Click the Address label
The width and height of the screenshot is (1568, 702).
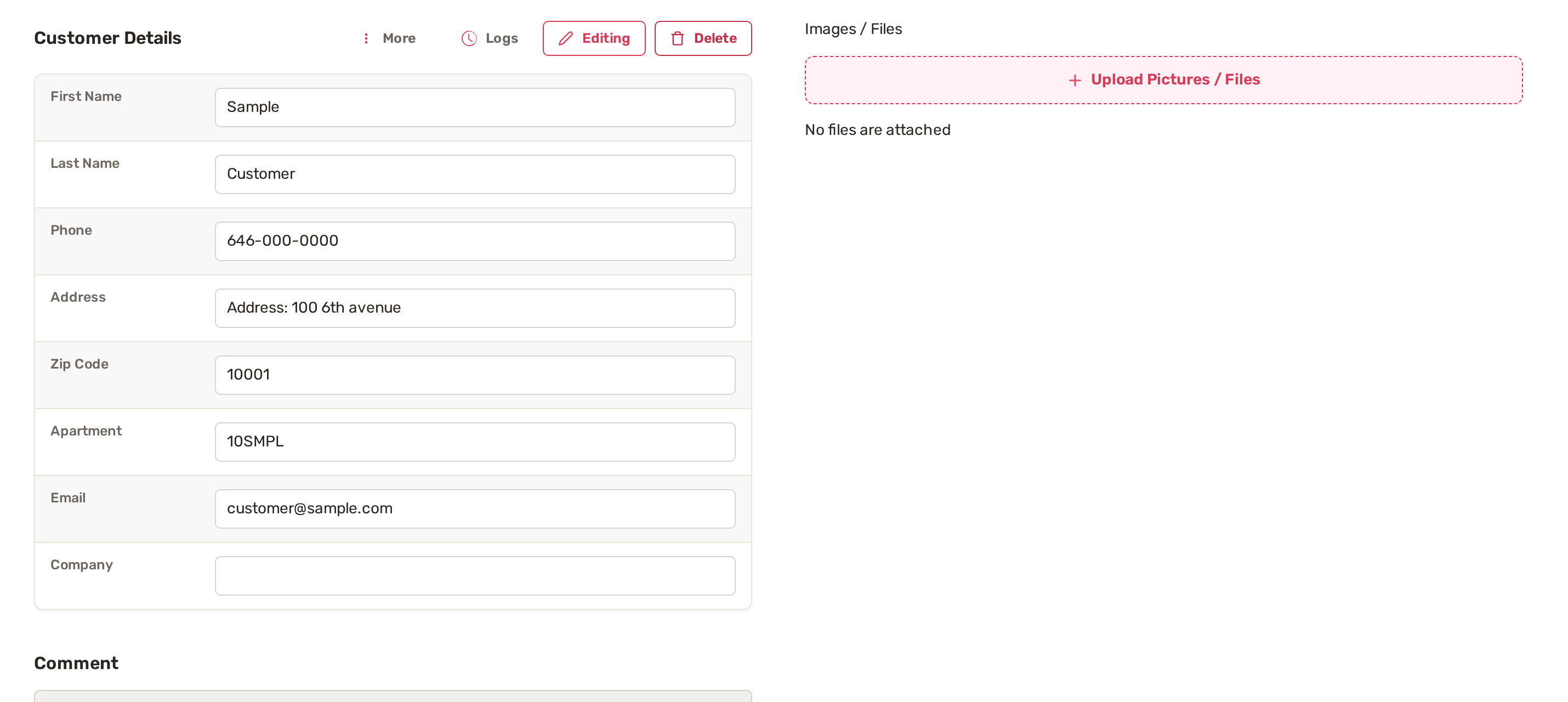(x=78, y=297)
